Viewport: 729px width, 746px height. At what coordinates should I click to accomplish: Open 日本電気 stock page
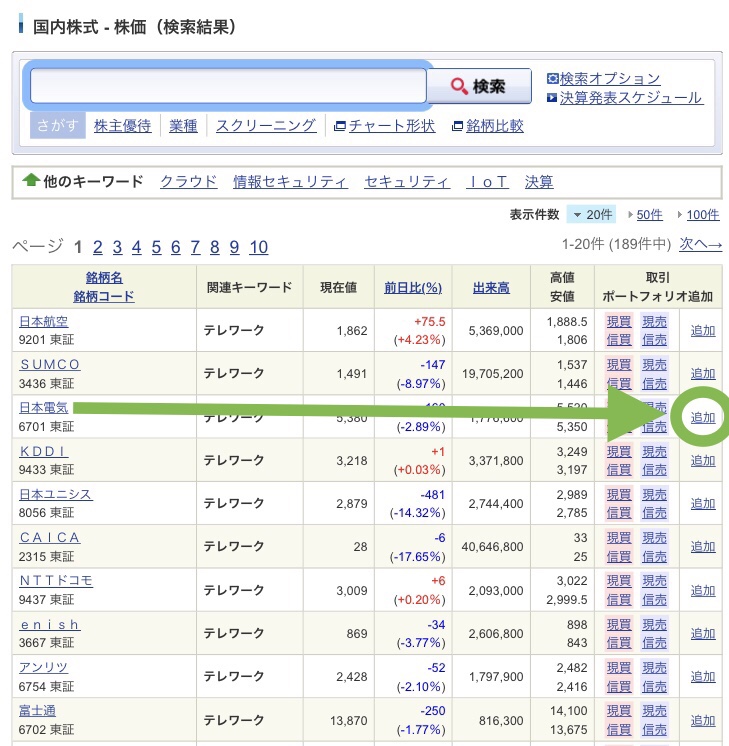click(x=43, y=408)
